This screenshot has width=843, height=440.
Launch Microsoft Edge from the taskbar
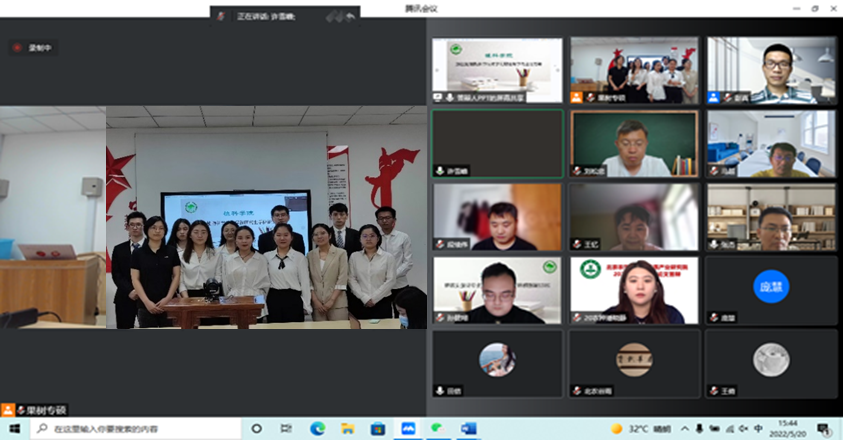(317, 428)
